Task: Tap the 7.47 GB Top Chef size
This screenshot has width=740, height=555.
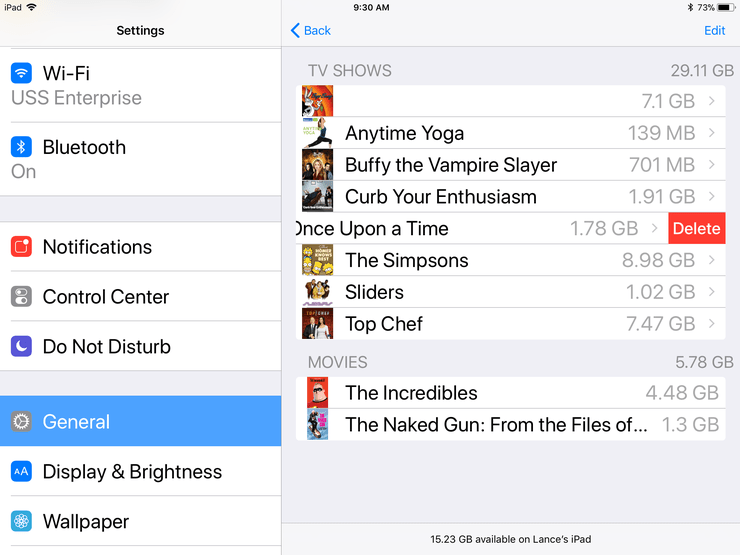Action: click(660, 324)
